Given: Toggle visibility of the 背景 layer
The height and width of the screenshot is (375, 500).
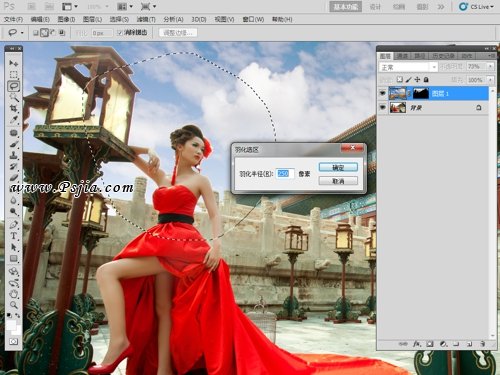Looking at the screenshot, I should [x=383, y=107].
